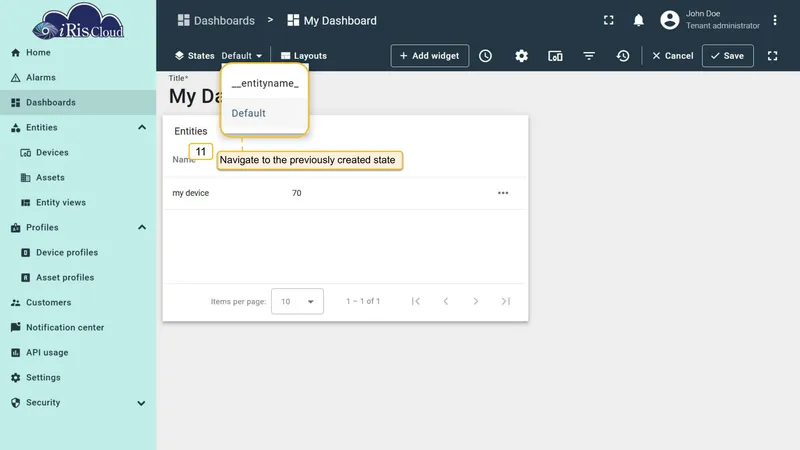Go to last page of table

(506, 301)
